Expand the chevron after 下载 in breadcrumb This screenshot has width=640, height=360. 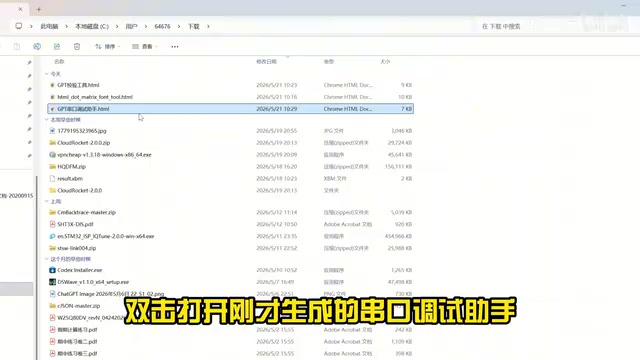[208, 26]
